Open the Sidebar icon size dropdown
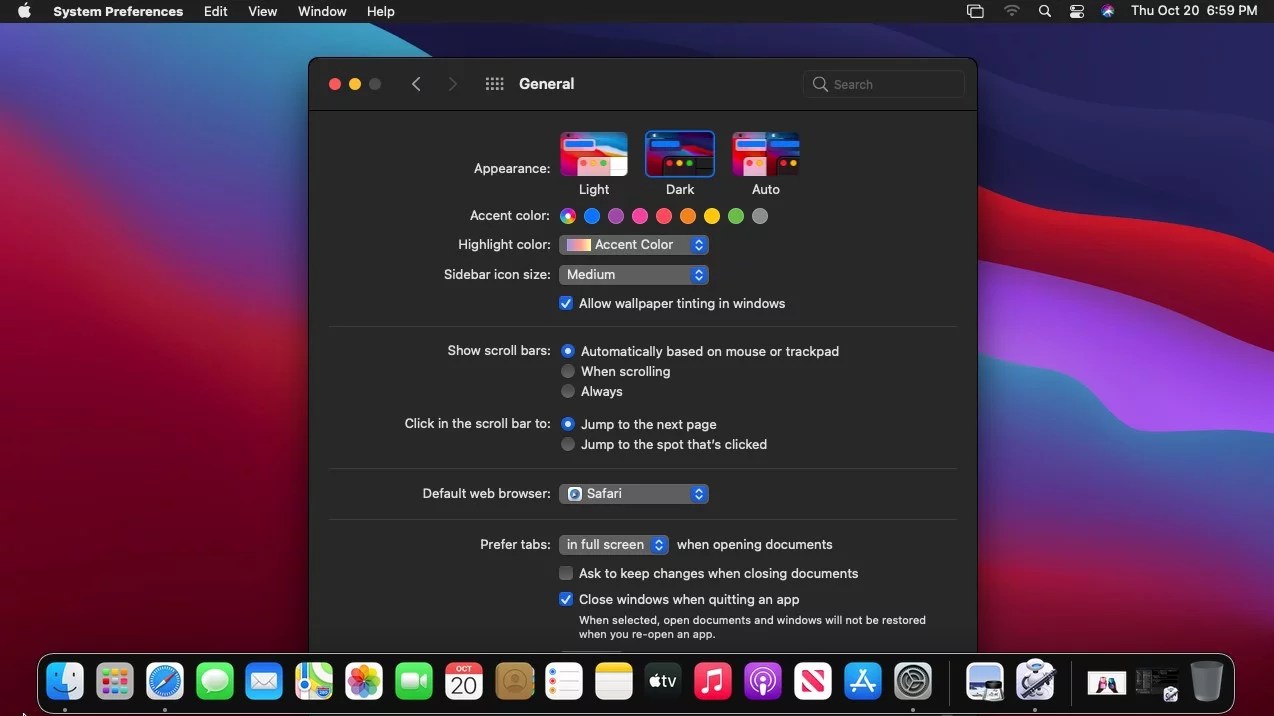Viewport: 1274px width, 716px height. [x=633, y=274]
